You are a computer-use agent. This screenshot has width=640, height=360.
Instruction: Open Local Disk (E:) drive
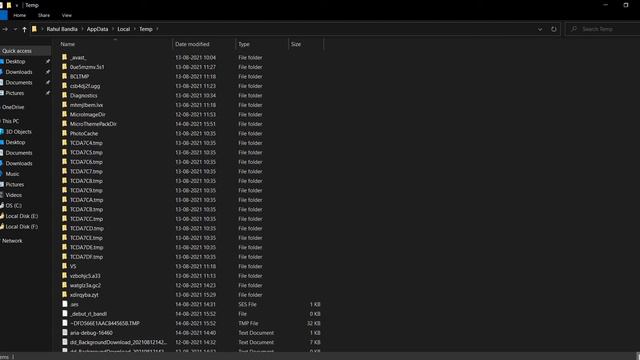tap(22, 216)
